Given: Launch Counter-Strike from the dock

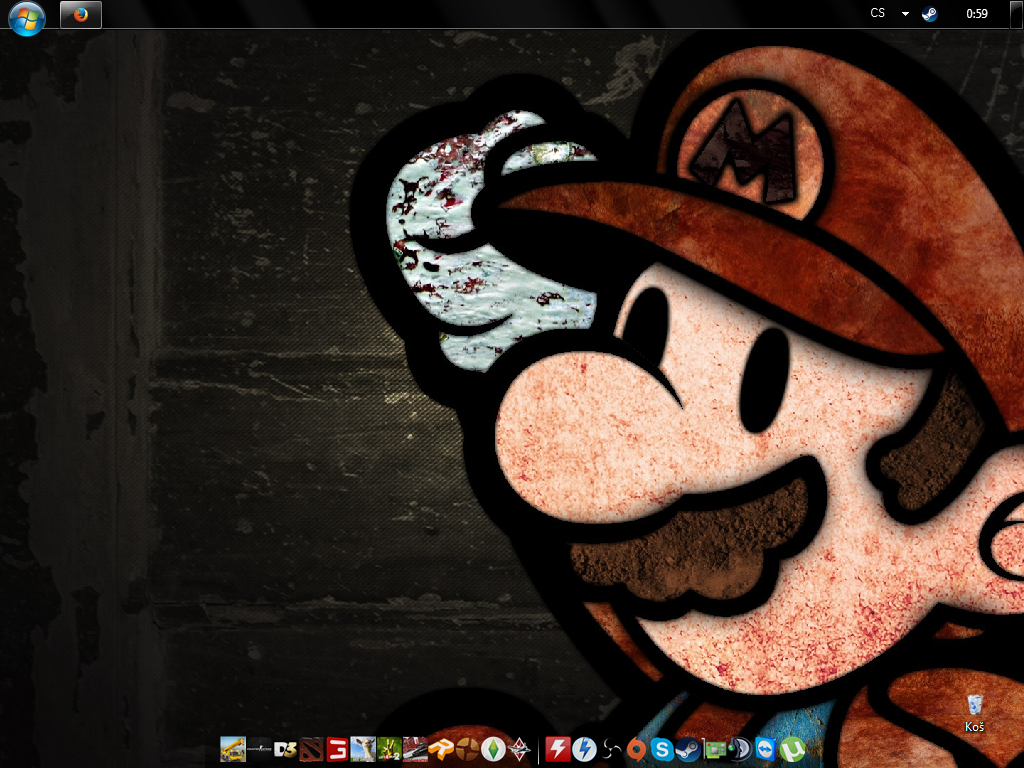Looking at the screenshot, I should tap(259, 749).
